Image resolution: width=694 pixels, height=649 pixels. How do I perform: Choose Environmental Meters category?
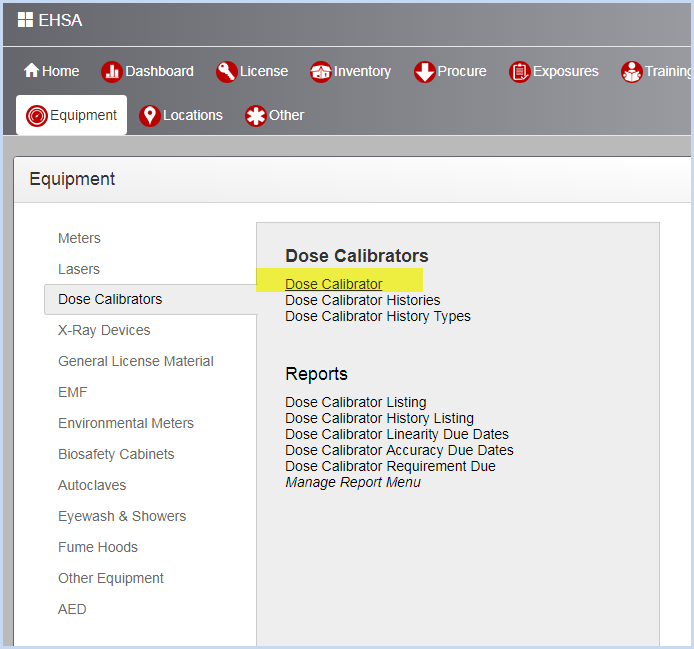pos(126,423)
